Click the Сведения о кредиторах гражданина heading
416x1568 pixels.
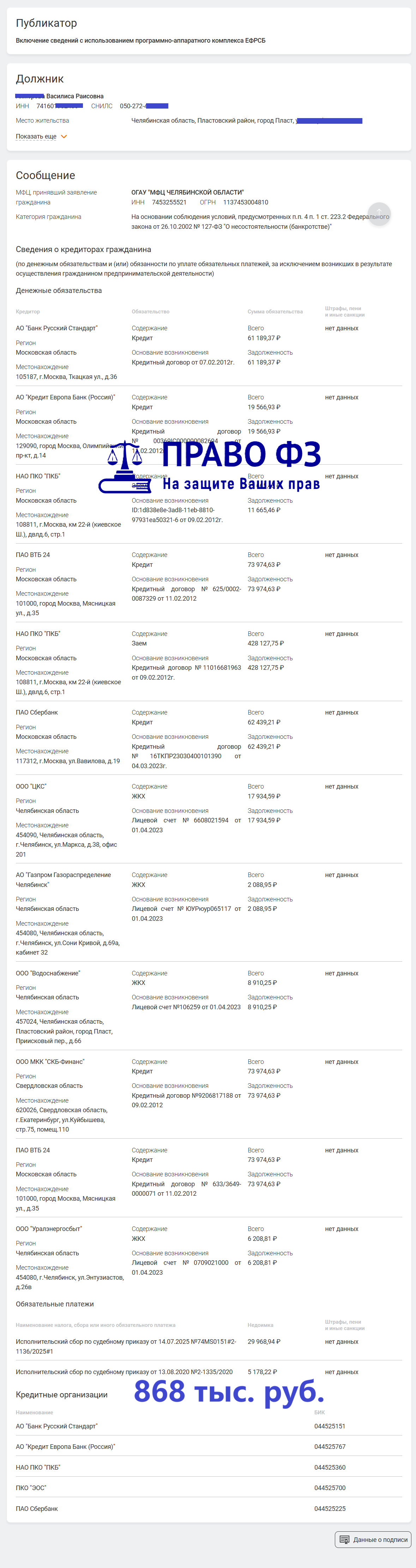[x=83, y=250]
